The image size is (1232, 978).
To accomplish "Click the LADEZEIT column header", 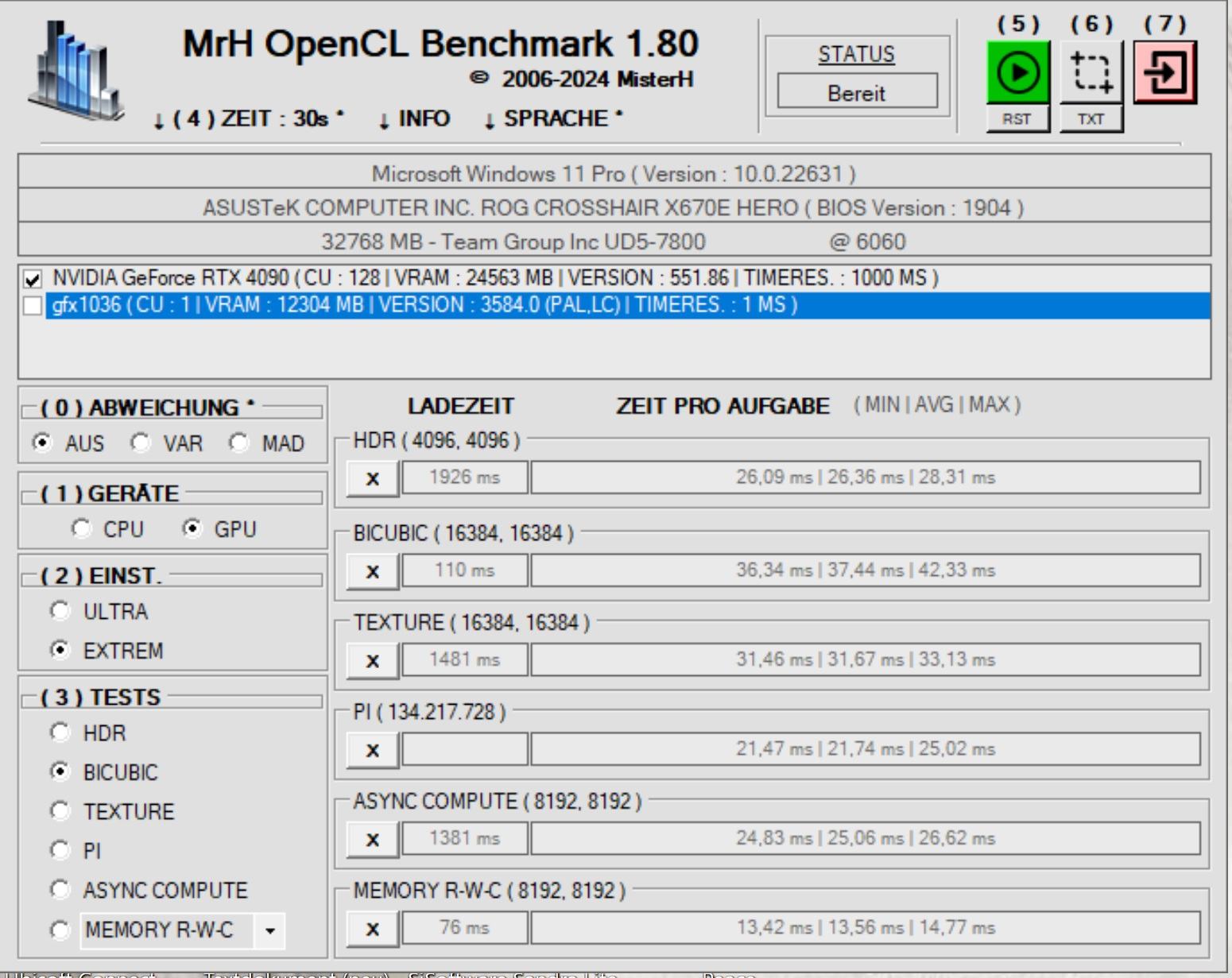I will [x=461, y=407].
